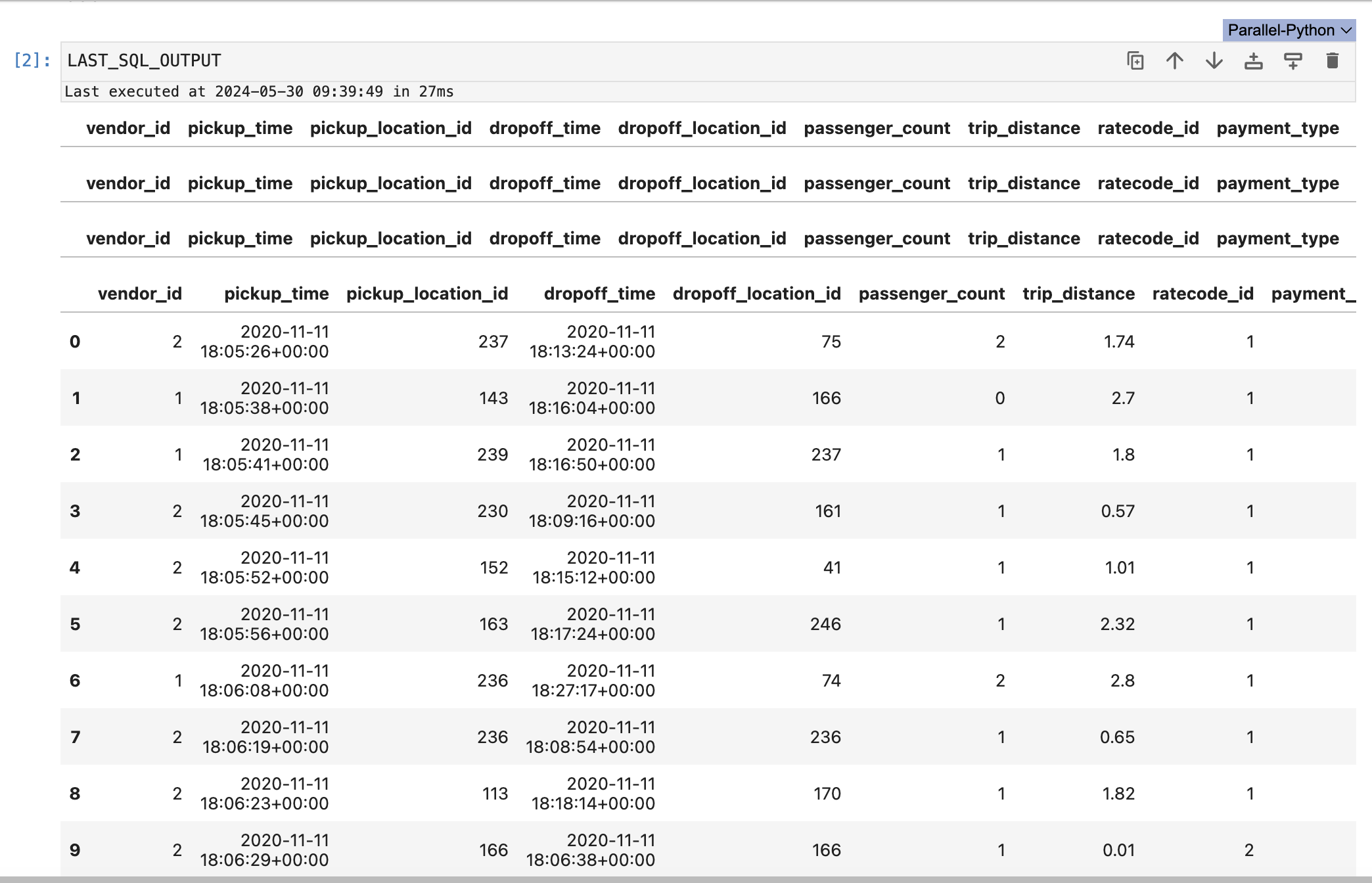
Task: Click passenger count 0 in row 1
Action: click(x=1000, y=398)
